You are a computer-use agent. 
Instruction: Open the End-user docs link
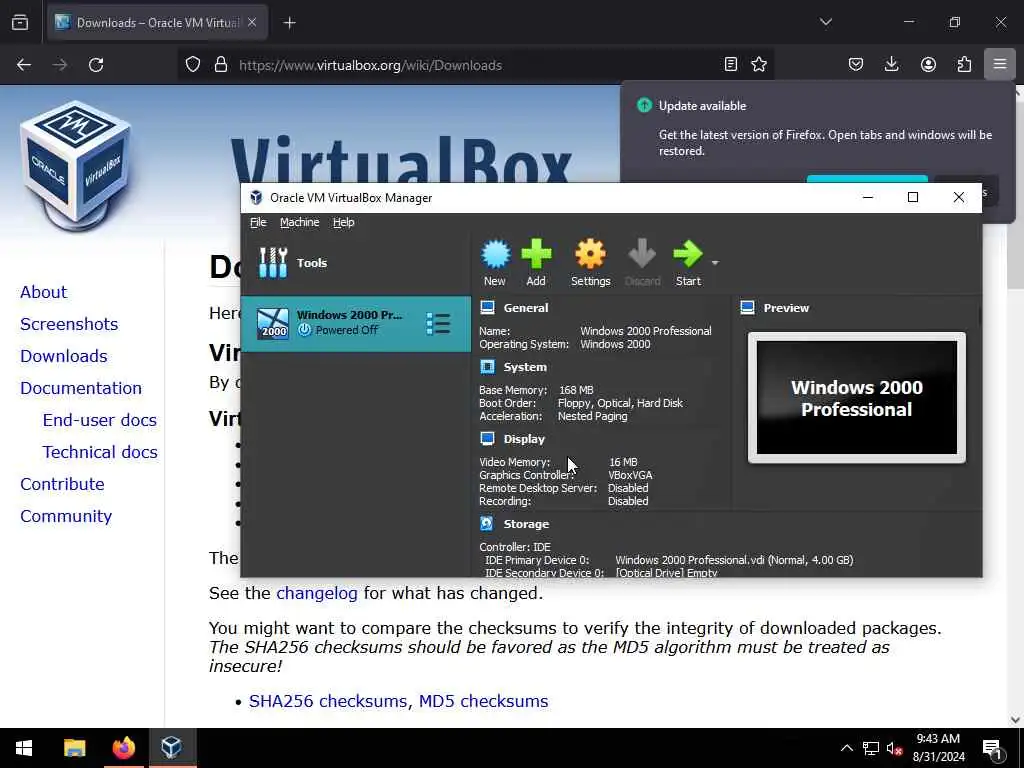tap(99, 420)
